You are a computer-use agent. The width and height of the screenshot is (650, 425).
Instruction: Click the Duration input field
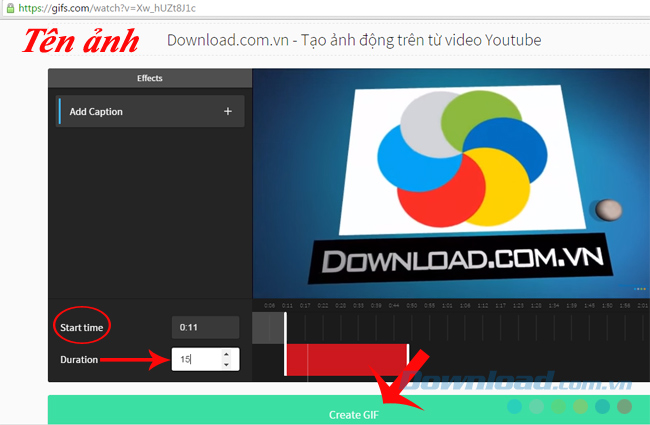pos(205,359)
